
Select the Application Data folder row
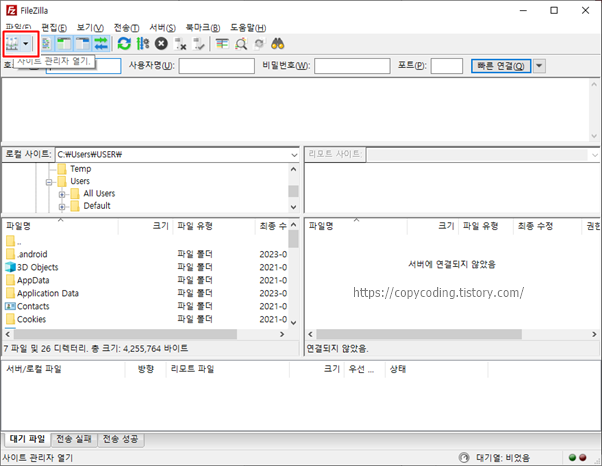pos(146,294)
